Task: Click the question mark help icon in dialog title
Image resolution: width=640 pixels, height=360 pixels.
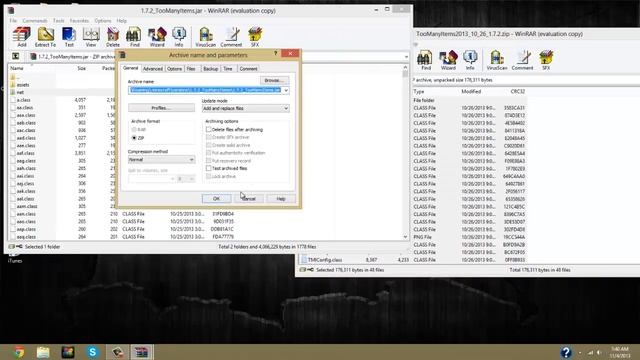Action: click(275, 53)
